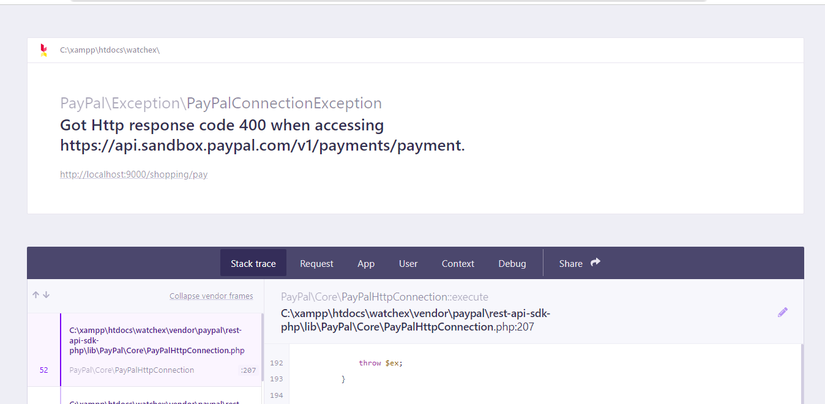Open the App tab

pos(366,263)
